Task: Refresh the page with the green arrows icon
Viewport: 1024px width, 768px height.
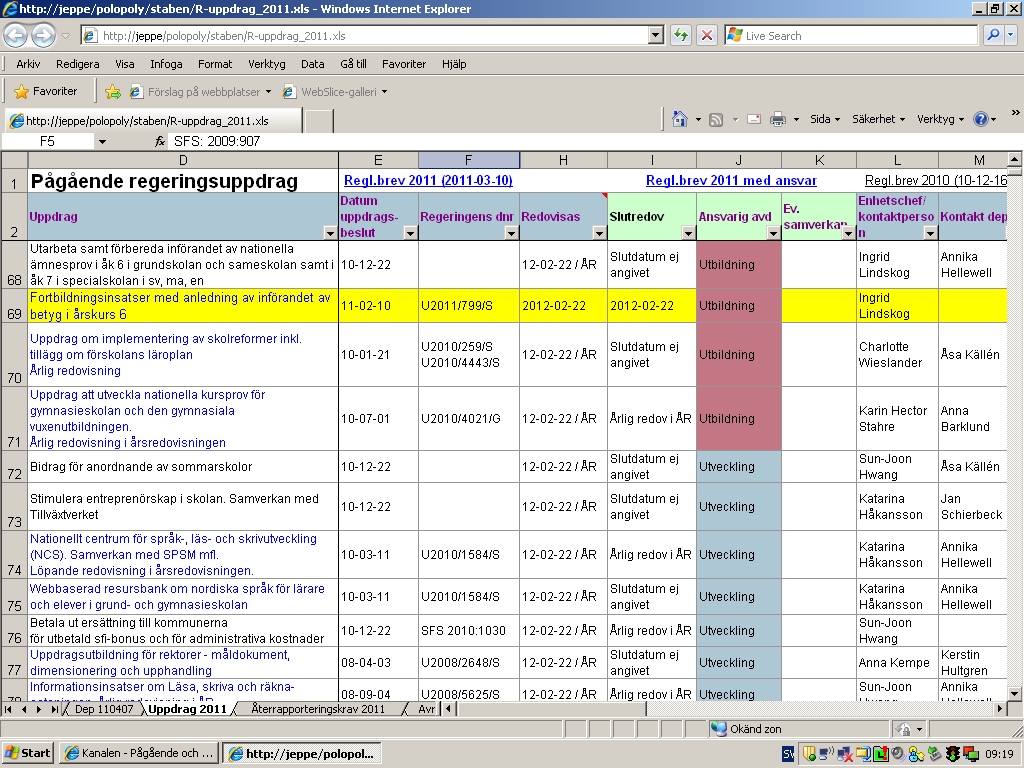Action: click(680, 35)
